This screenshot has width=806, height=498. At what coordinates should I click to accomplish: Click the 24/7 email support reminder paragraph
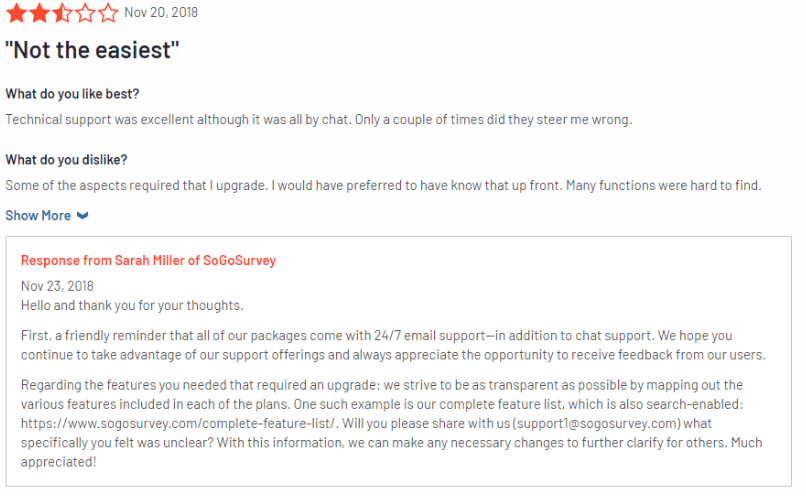[393, 345]
